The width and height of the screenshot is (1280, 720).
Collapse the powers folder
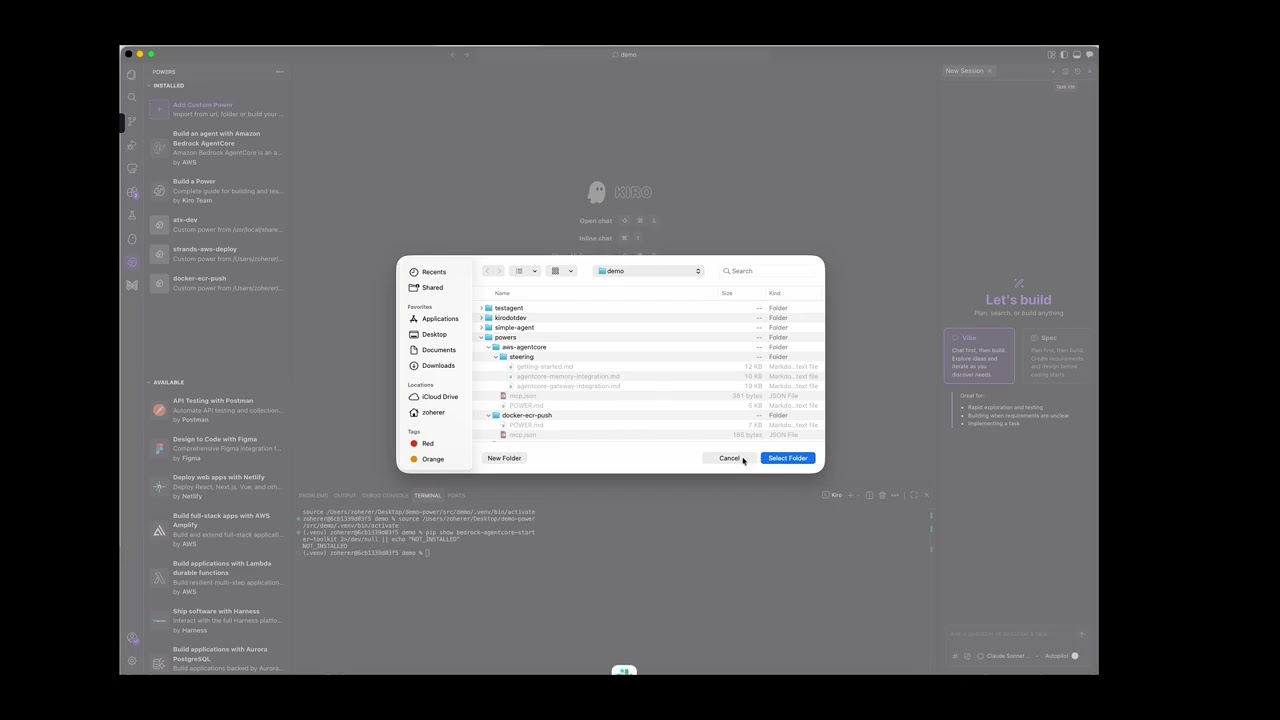[481, 338]
